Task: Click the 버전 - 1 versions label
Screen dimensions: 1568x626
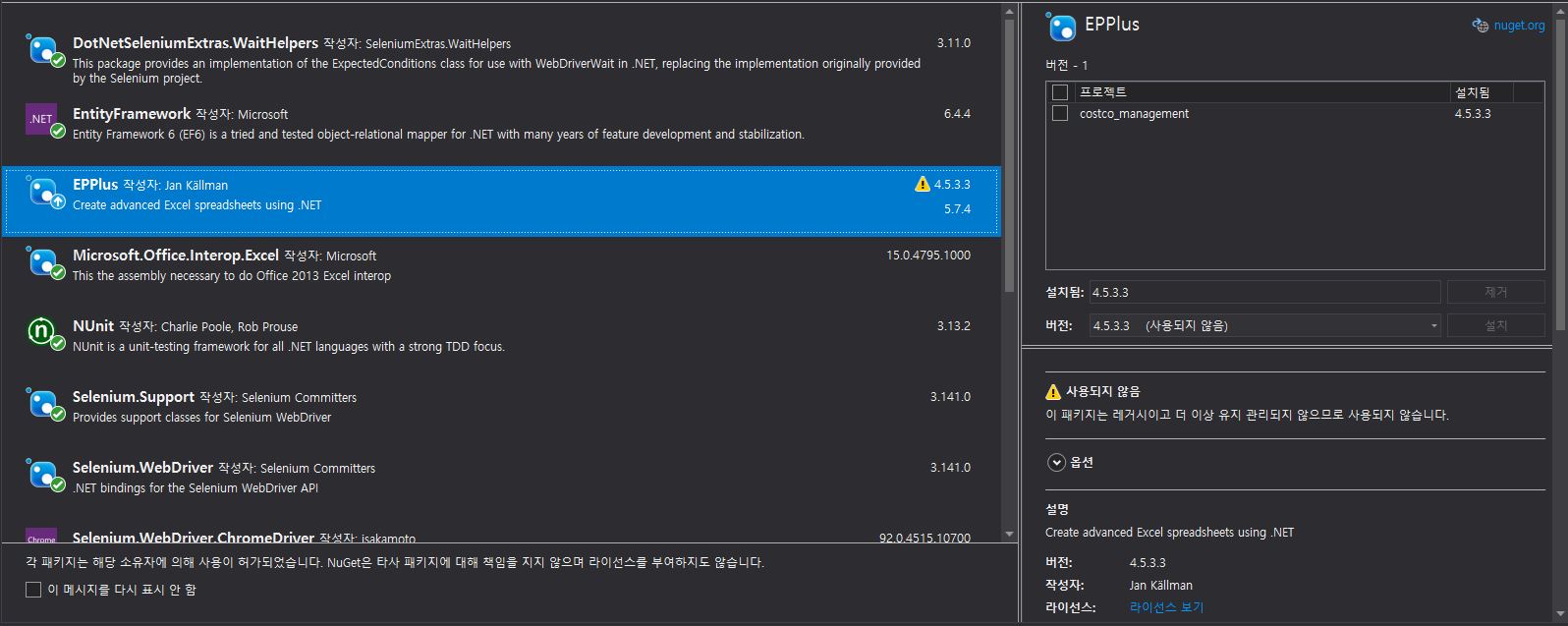Action: [x=1067, y=65]
